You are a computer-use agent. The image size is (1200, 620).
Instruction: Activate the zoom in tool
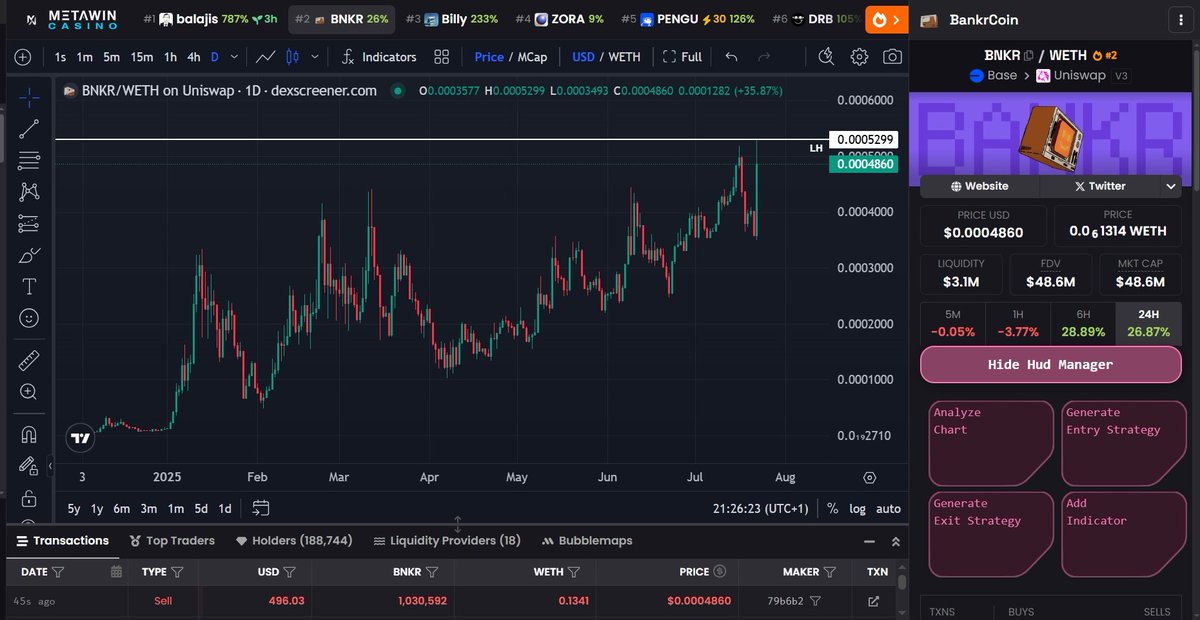tap(29, 392)
